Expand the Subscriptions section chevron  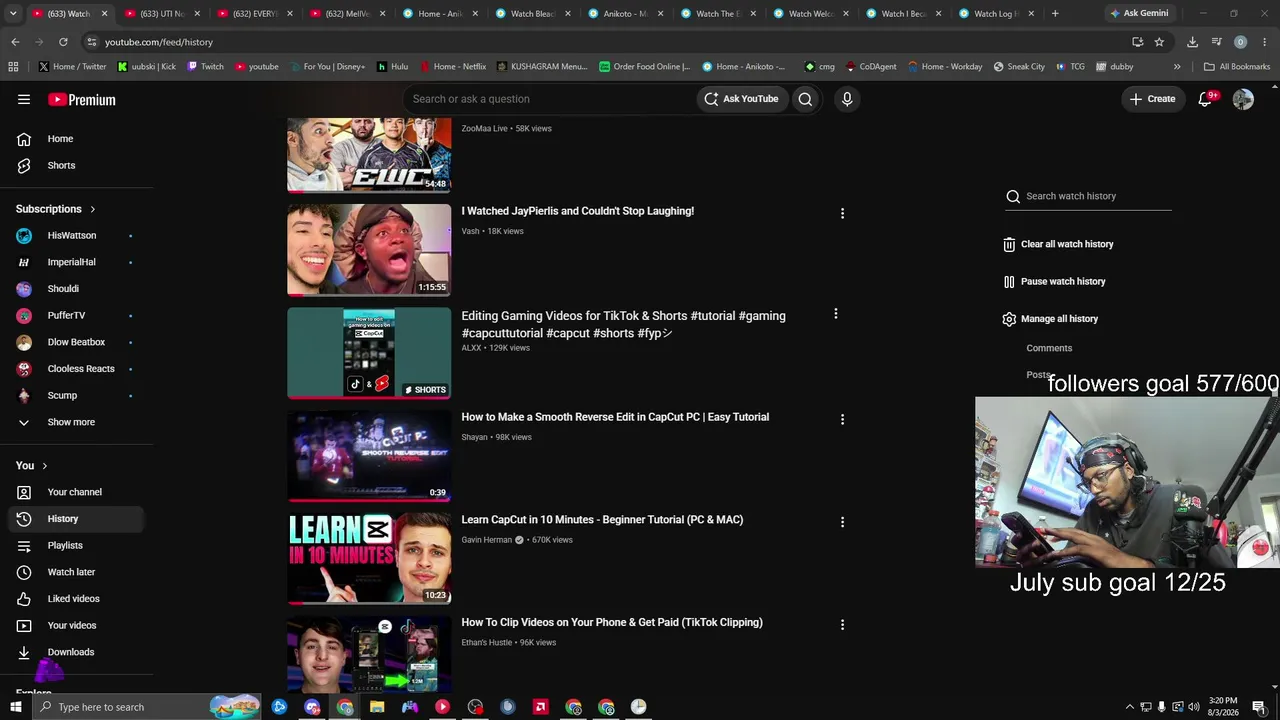click(x=93, y=209)
